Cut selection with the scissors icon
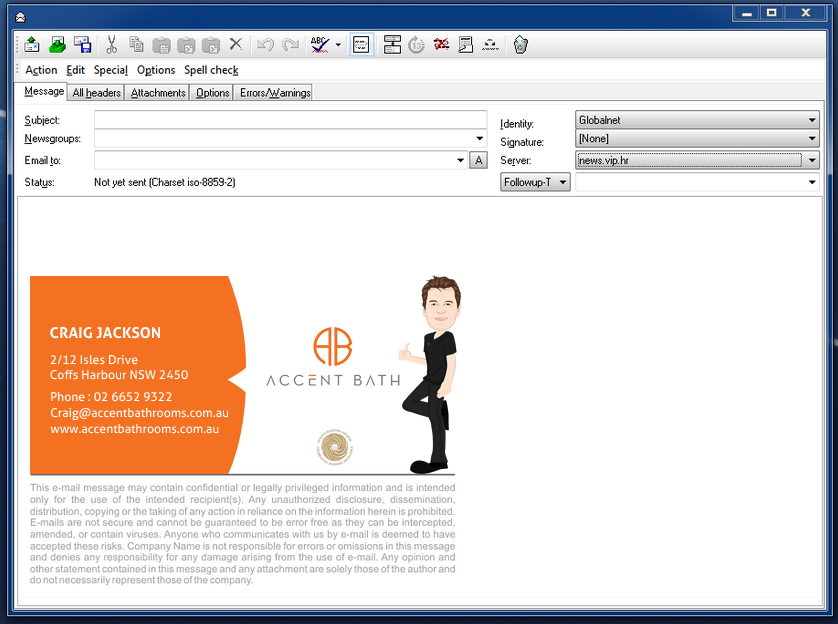The image size is (838, 624). pos(111,44)
